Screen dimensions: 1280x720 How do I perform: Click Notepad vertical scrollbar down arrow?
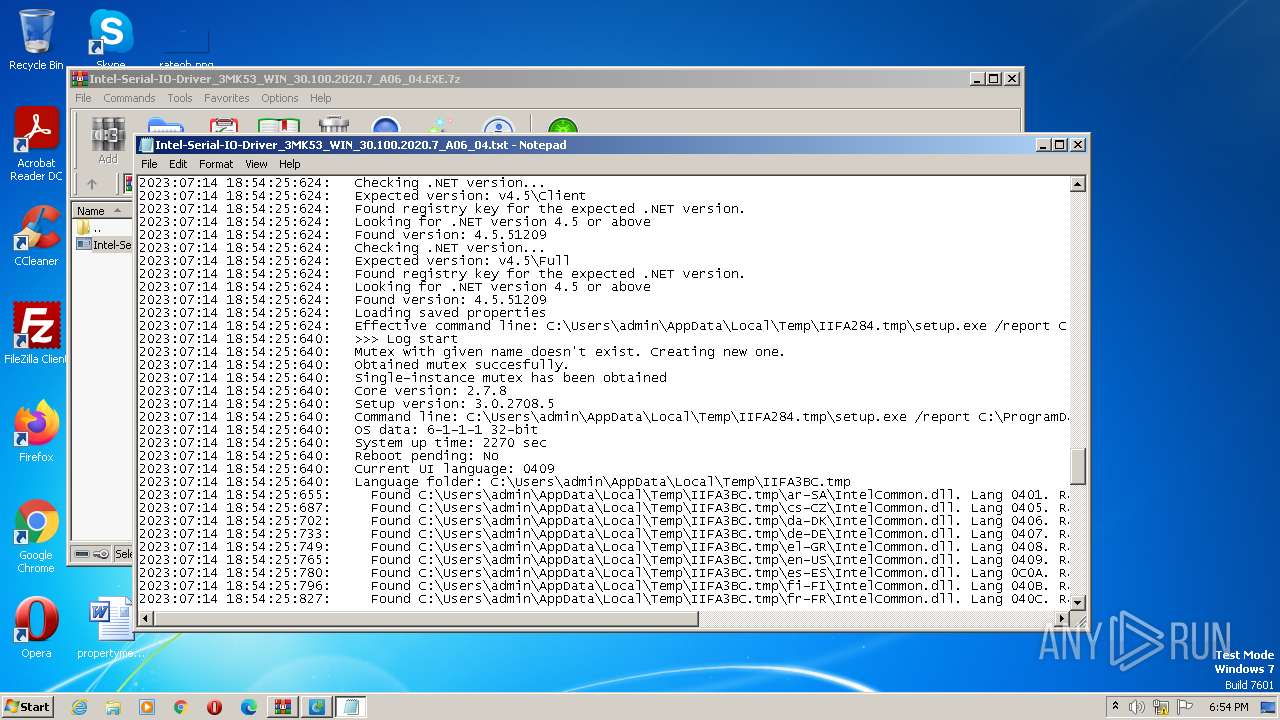[x=1078, y=602]
